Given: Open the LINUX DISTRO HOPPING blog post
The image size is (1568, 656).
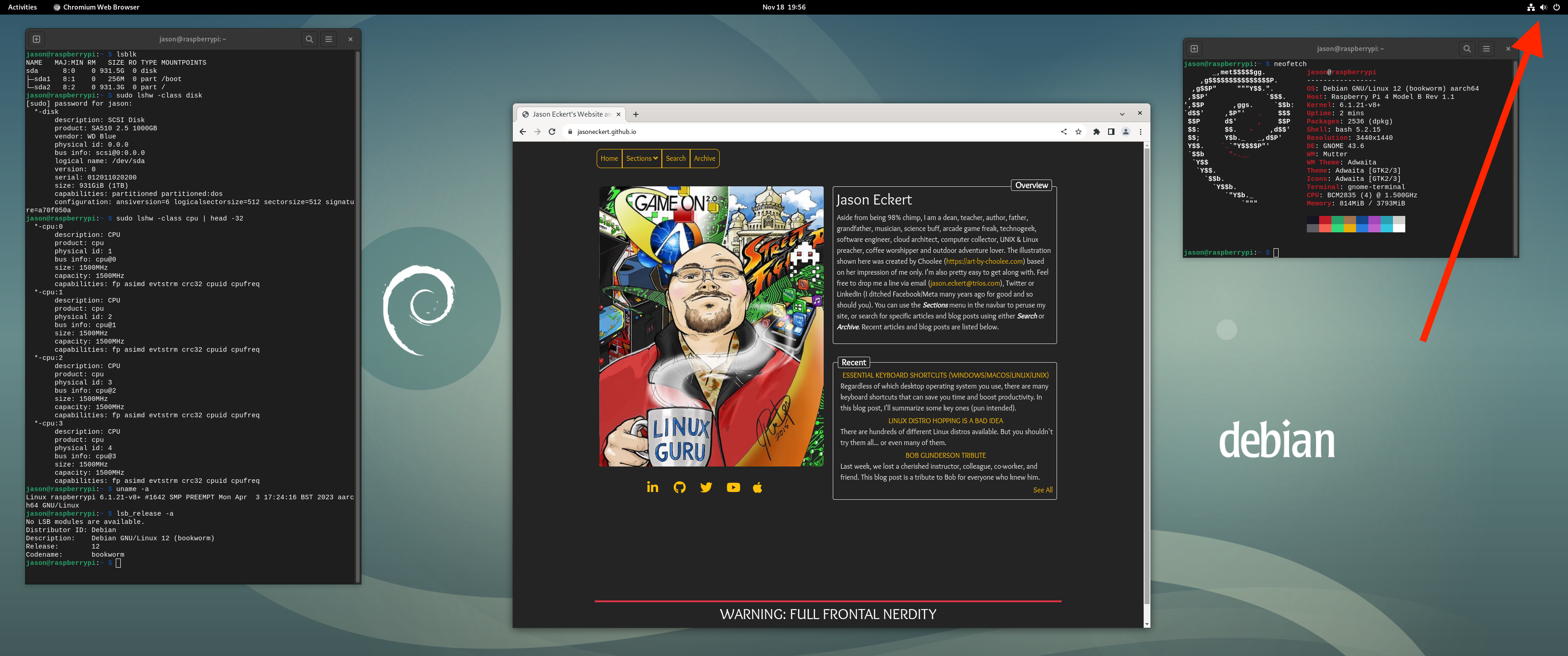Looking at the screenshot, I should coord(945,420).
